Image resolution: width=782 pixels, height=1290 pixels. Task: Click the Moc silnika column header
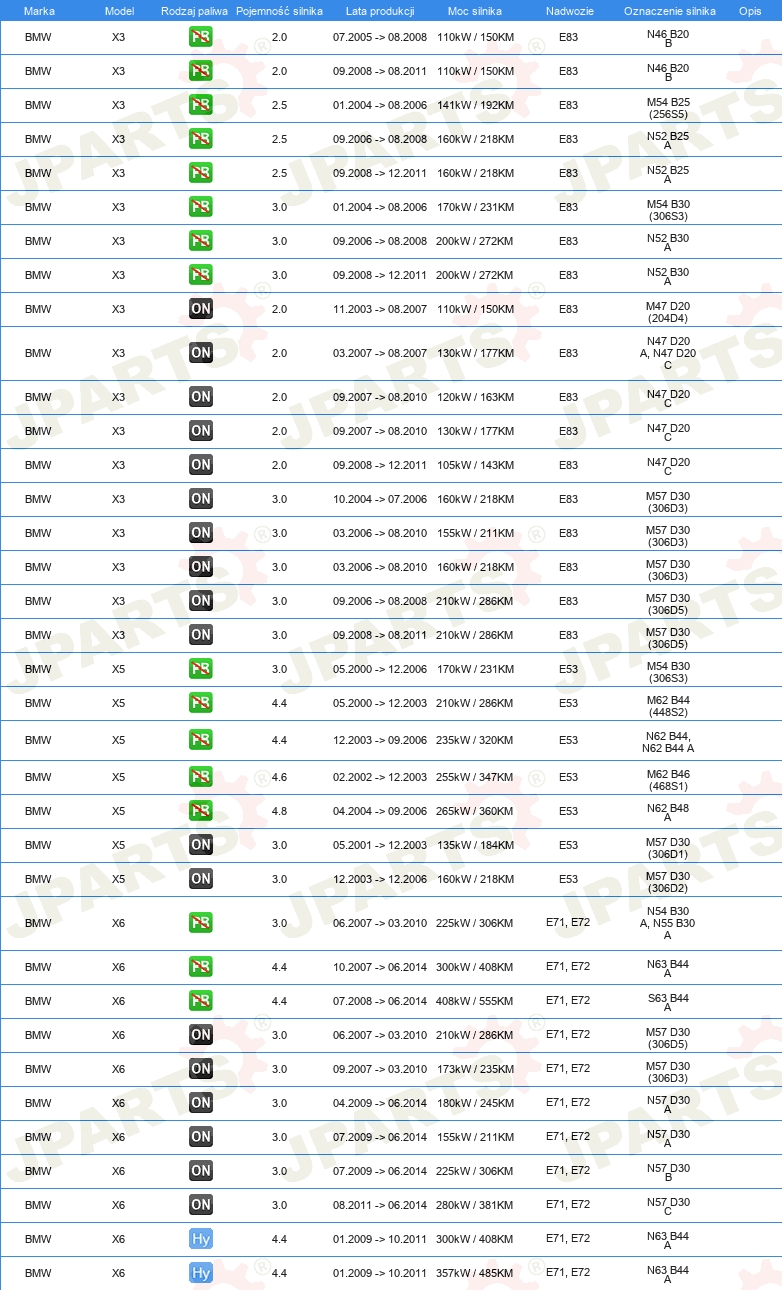(475, 10)
